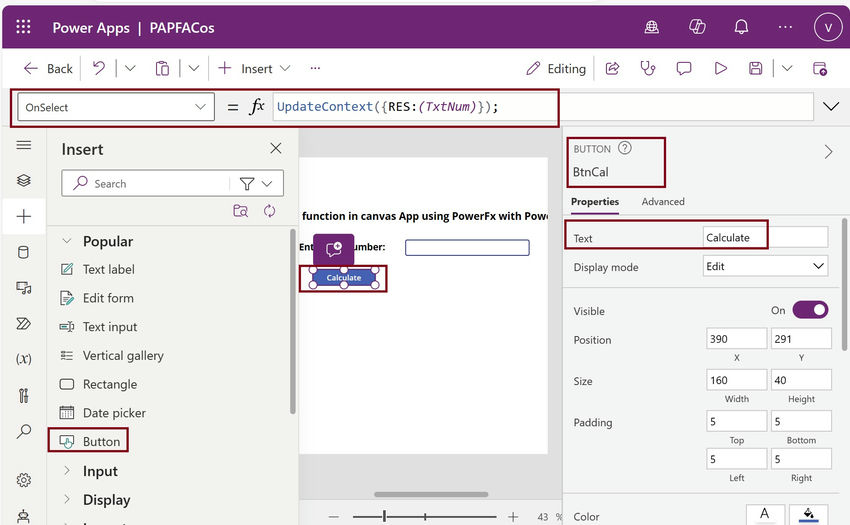Open Settings gear in sidebar
The height and width of the screenshot is (525, 850).
(x=24, y=480)
